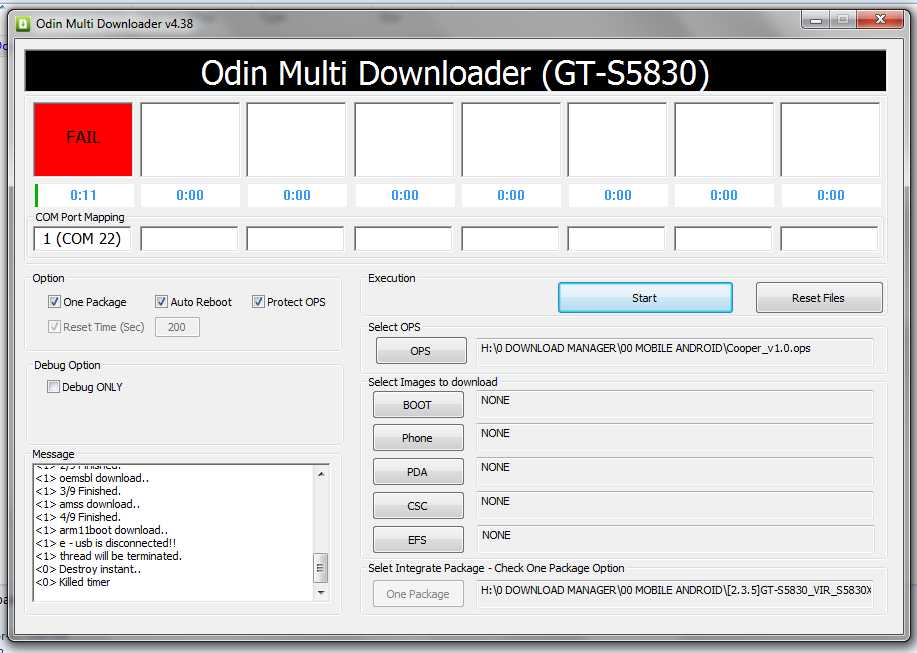
Task: Click the message log scroll up arrow
Action: click(321, 474)
